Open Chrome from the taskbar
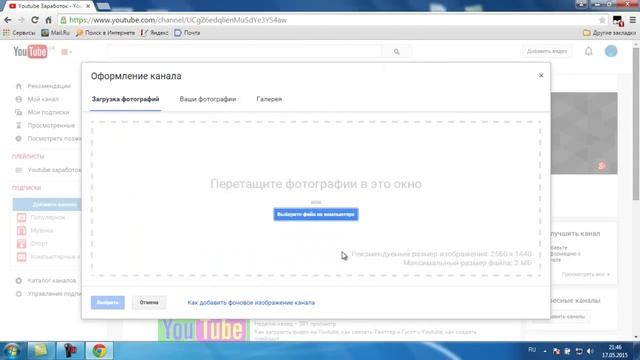Screen dimensions: 640x360 [x=99, y=351]
